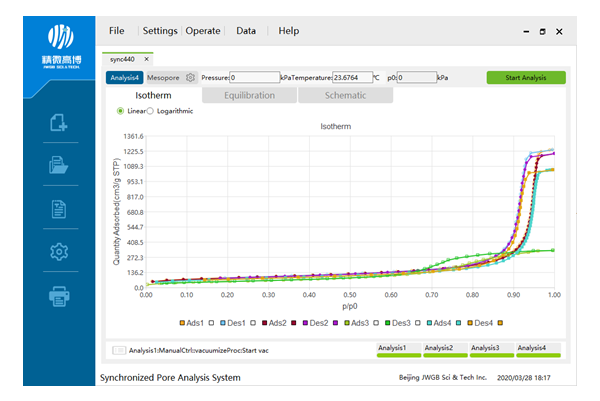Image resolution: width=600 pixels, height=401 pixels.
Task: Click the new file icon in sidebar
Action: click(x=60, y=124)
